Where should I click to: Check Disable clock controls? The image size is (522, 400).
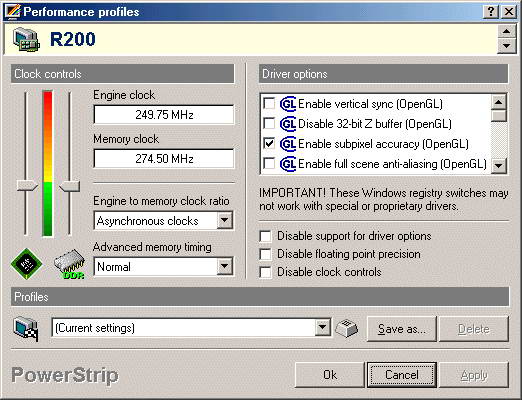pyautogui.click(x=265, y=272)
